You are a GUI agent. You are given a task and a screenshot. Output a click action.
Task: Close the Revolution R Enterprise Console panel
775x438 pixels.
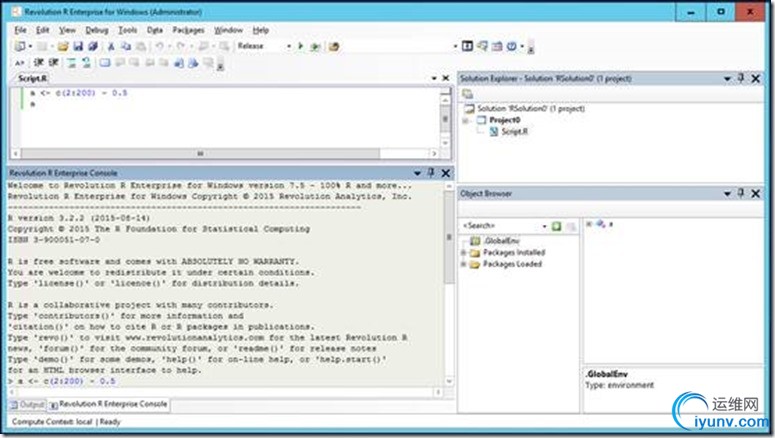click(446, 173)
